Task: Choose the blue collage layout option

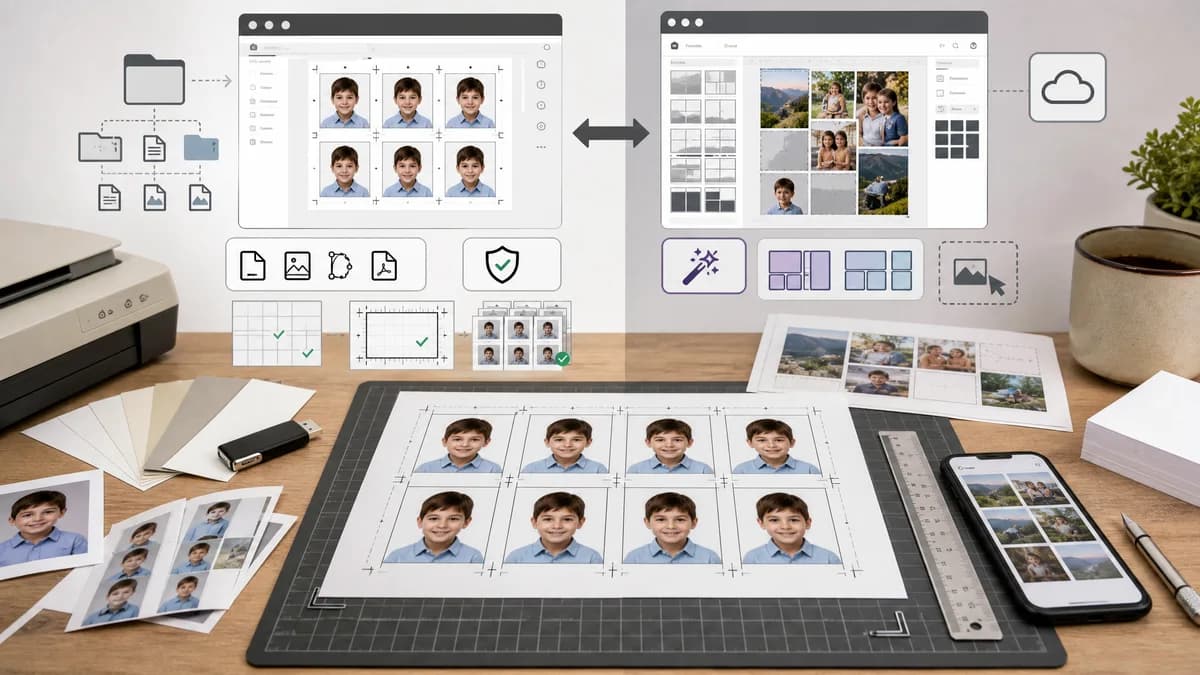Action: point(878,270)
